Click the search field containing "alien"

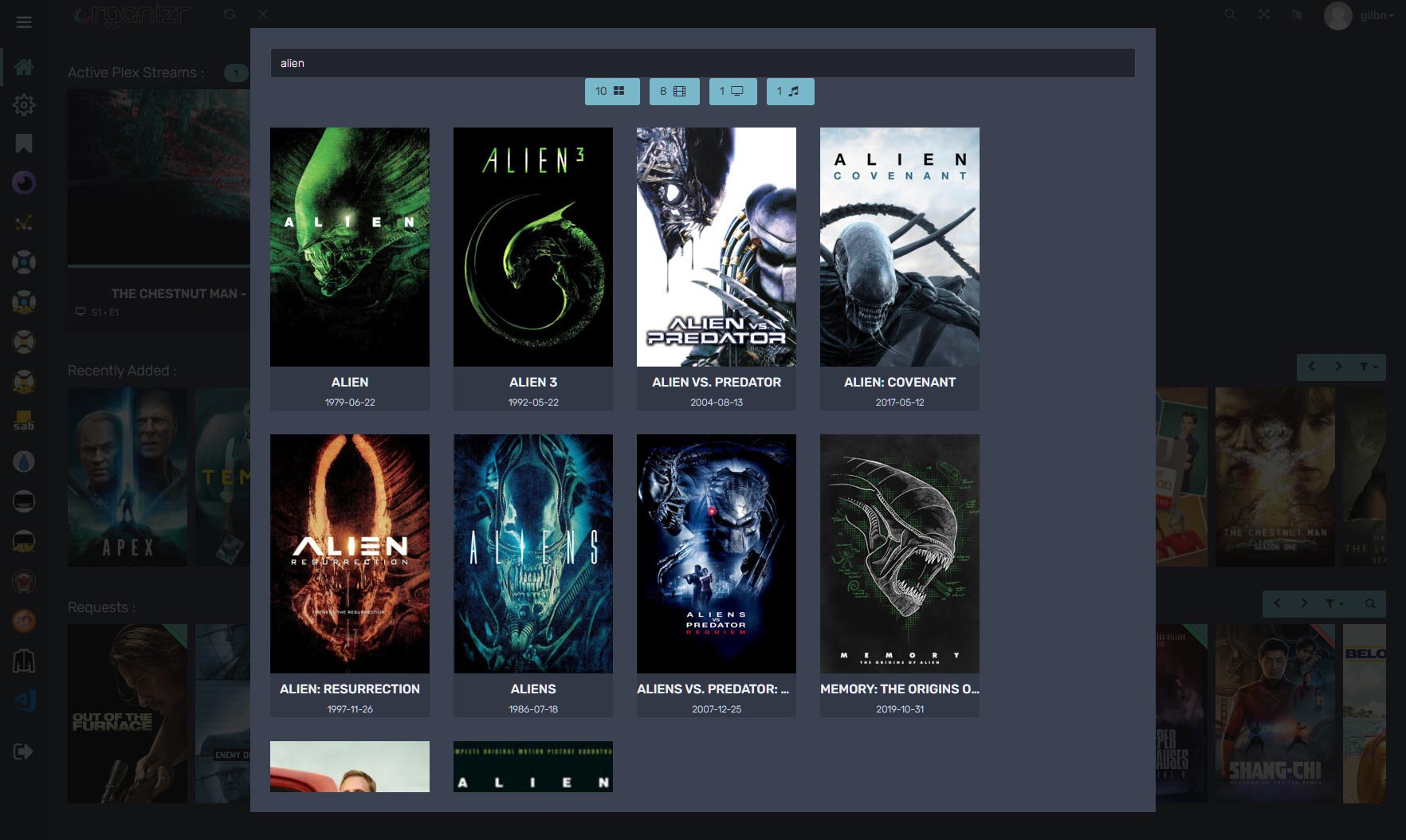coord(701,63)
